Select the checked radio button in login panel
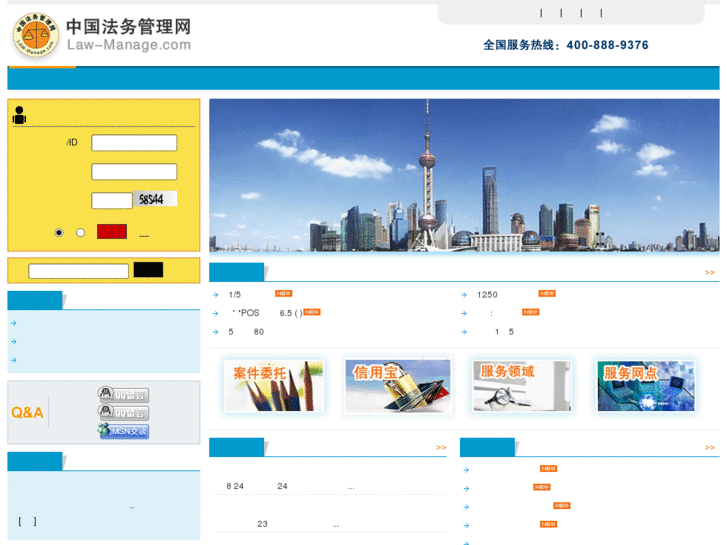 [x=59, y=232]
